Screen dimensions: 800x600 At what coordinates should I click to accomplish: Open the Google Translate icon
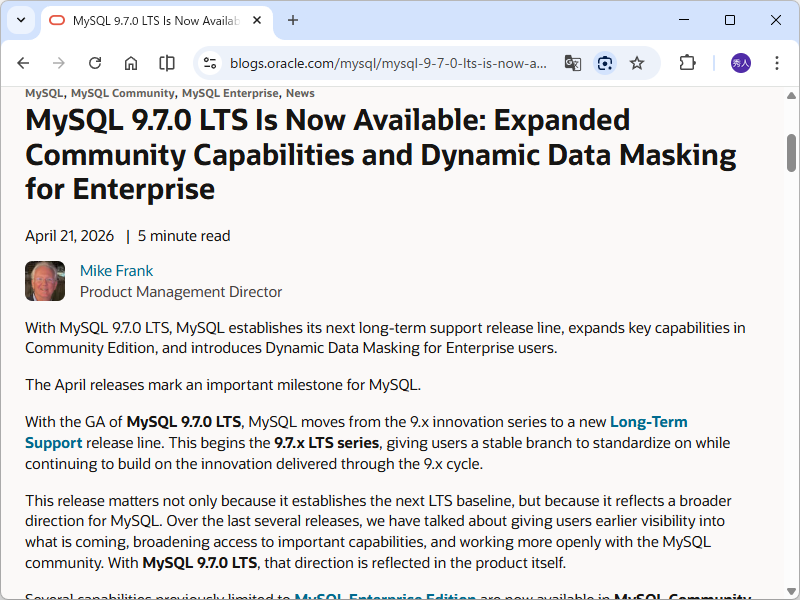pos(573,63)
